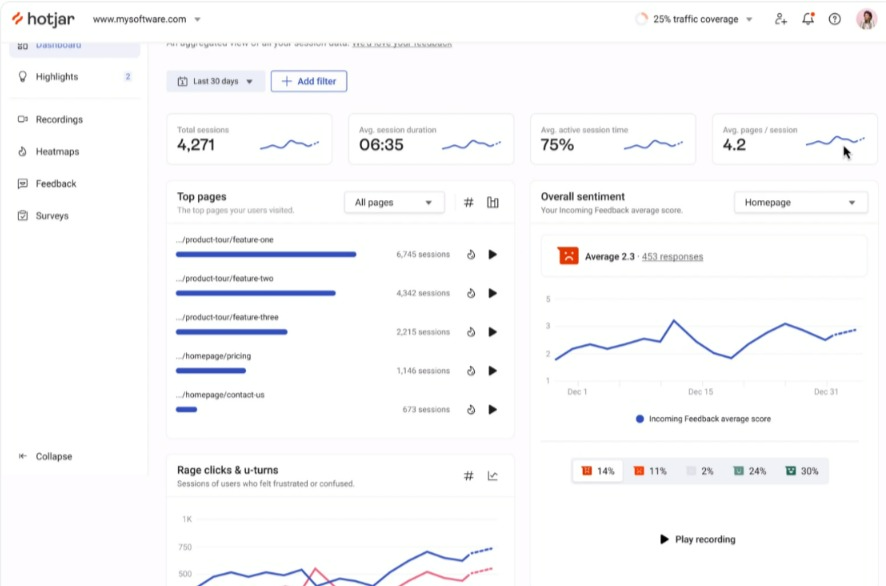Play recordings for homepage/contact-us page
Image resolution: width=886 pixels, height=586 pixels.
pyautogui.click(x=492, y=410)
